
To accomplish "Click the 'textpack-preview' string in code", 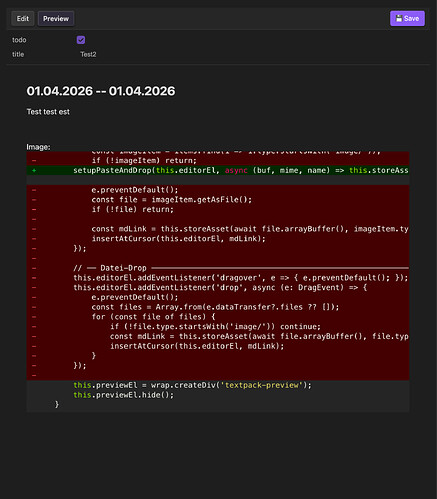I will [262, 385].
